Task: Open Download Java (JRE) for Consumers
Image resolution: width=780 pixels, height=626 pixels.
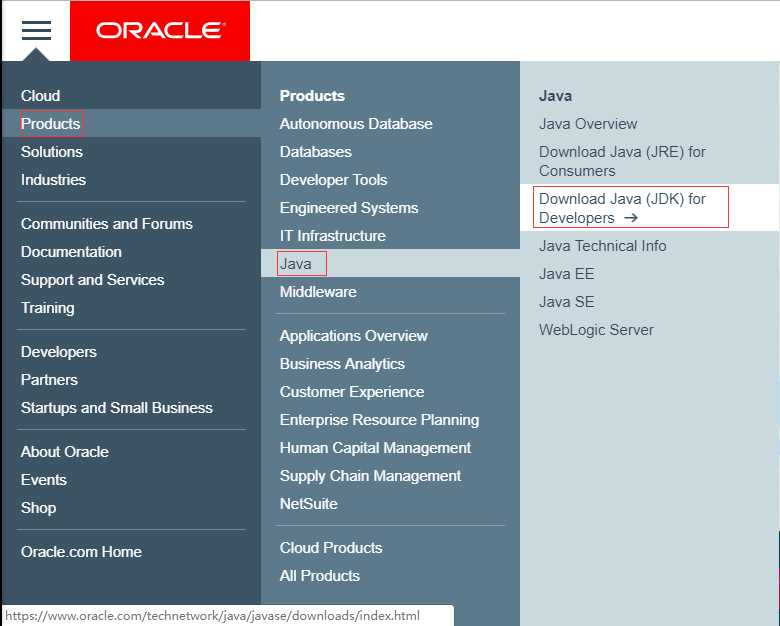Action: pyautogui.click(x=622, y=161)
